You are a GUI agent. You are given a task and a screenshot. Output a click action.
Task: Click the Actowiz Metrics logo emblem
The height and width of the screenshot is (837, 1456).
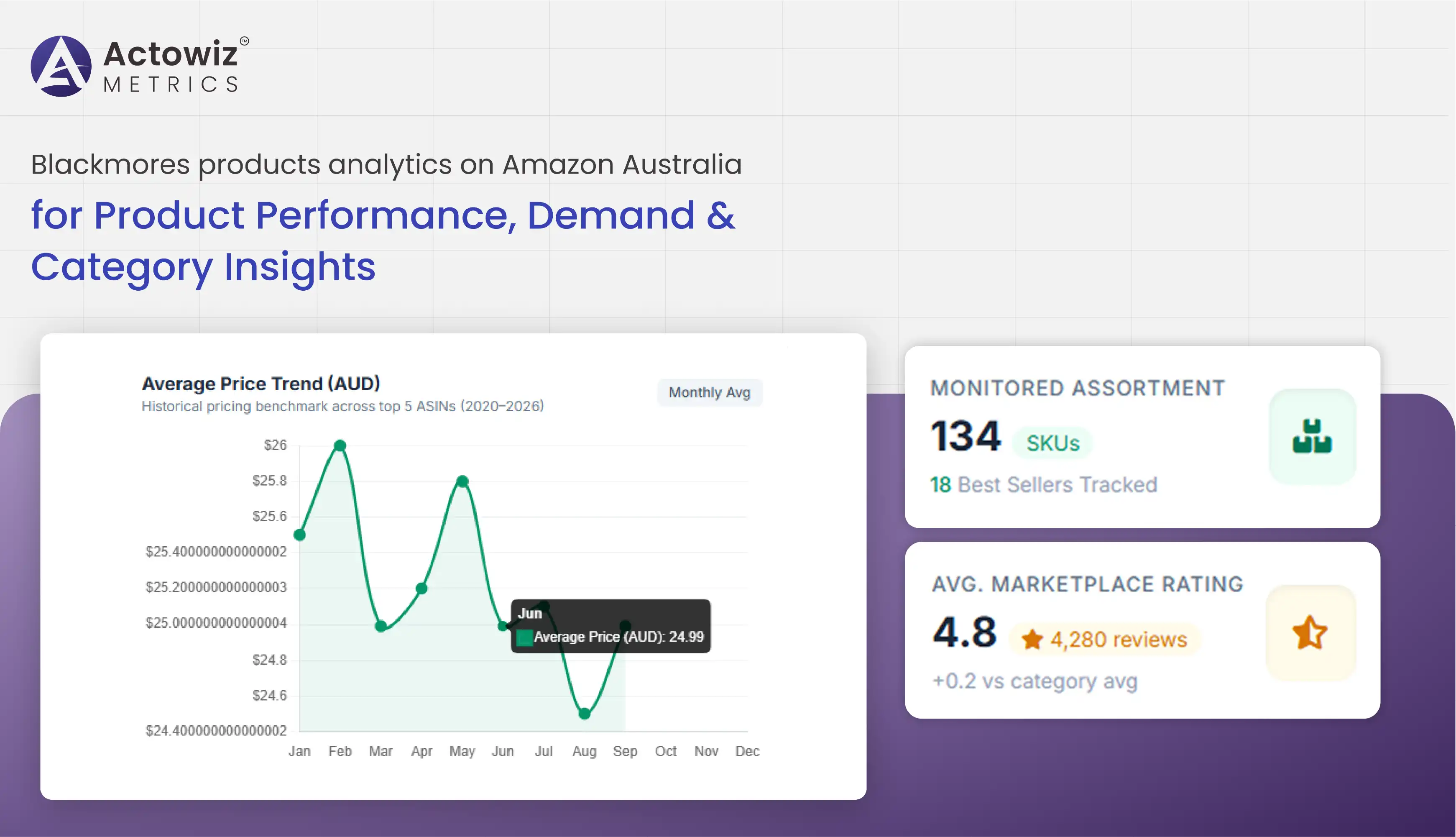[61, 66]
